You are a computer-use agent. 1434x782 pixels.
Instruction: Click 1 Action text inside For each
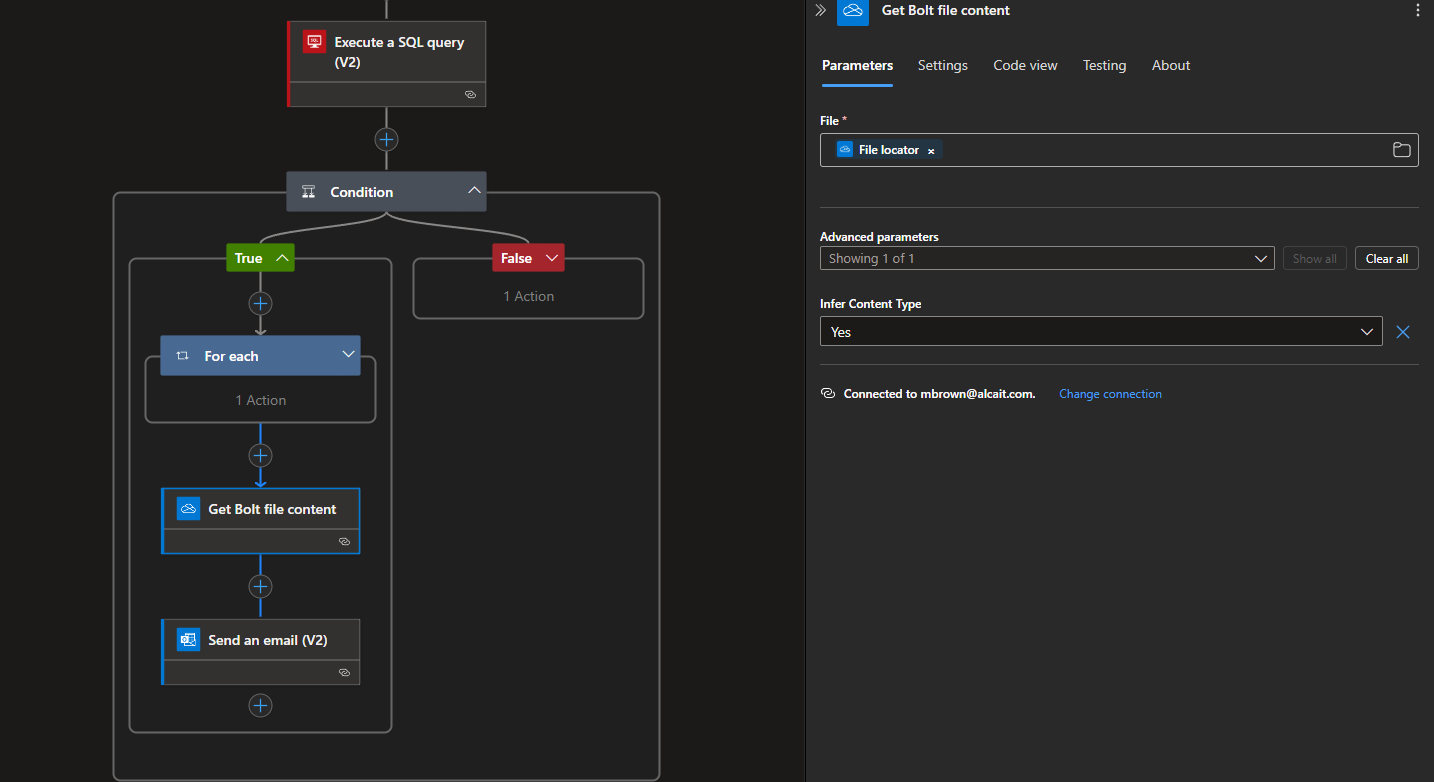click(x=260, y=400)
